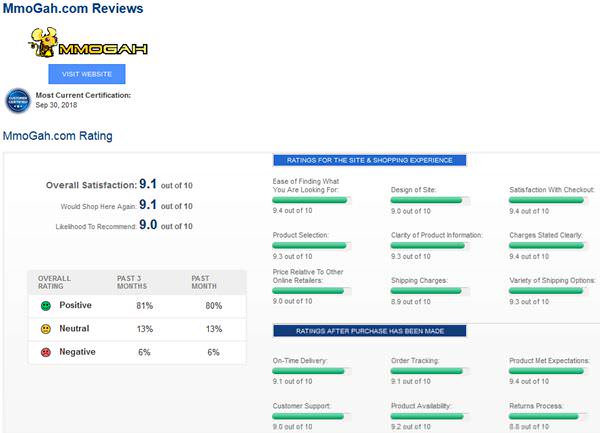The image size is (600, 433).
Task: Click the Price Relative To Other Retailers bar
Action: coord(312,291)
